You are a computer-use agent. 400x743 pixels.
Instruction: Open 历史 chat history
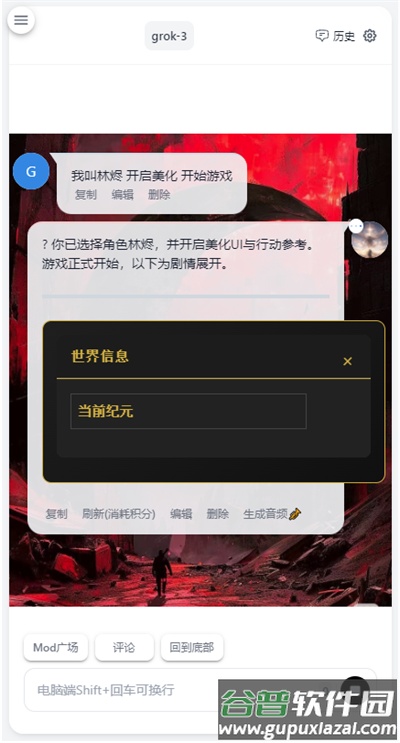[x=344, y=36]
